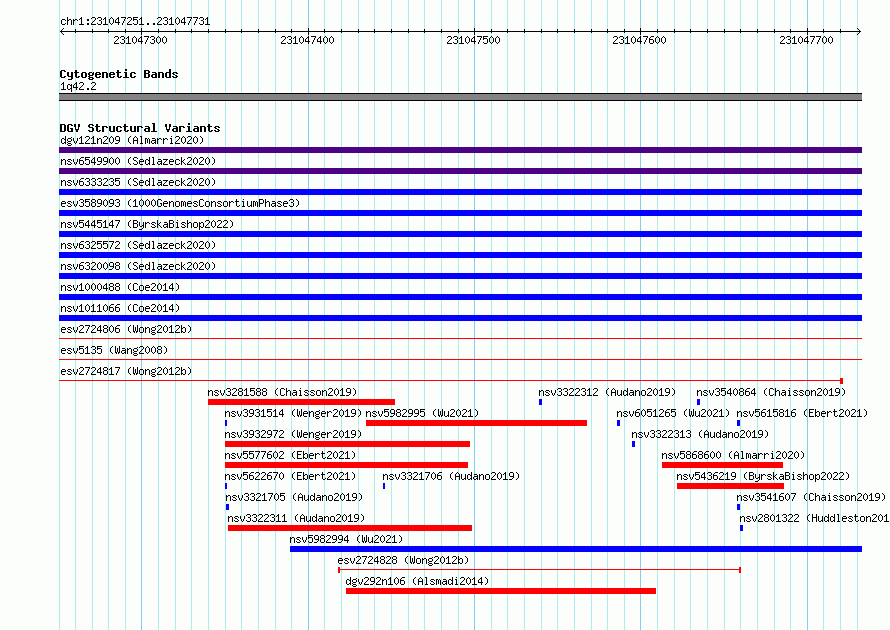
Task: Click nsv3321706 (Audano2019) label
Action: pos(451,476)
